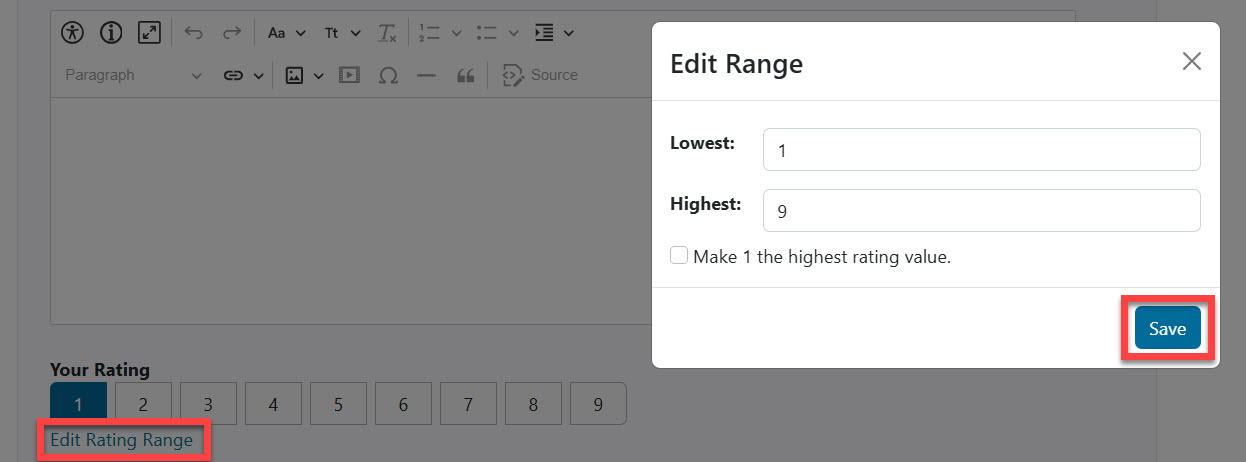Click the insert image icon
Image resolution: width=1246 pixels, height=462 pixels.
tap(294, 75)
